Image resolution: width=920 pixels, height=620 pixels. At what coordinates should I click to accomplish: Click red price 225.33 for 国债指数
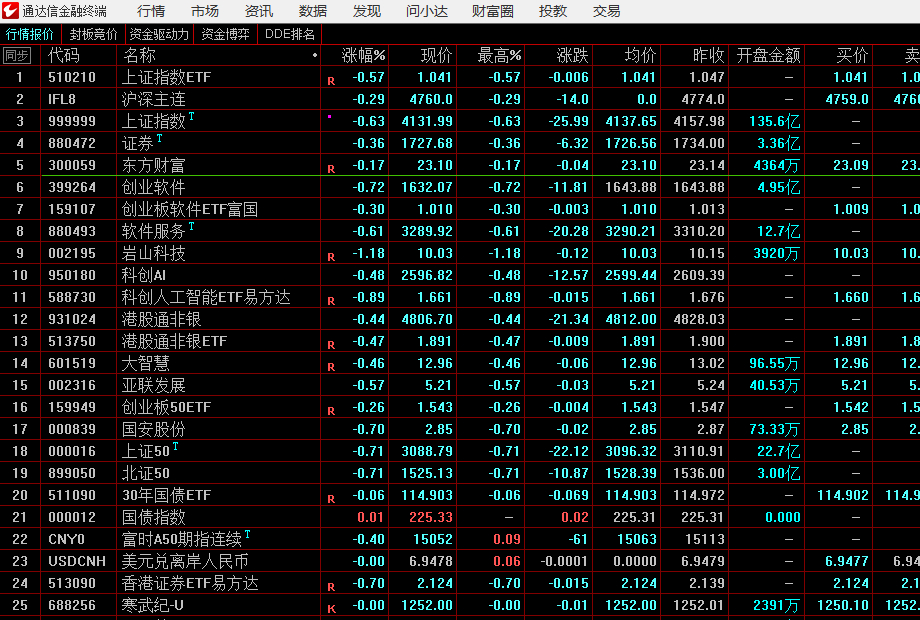point(431,517)
